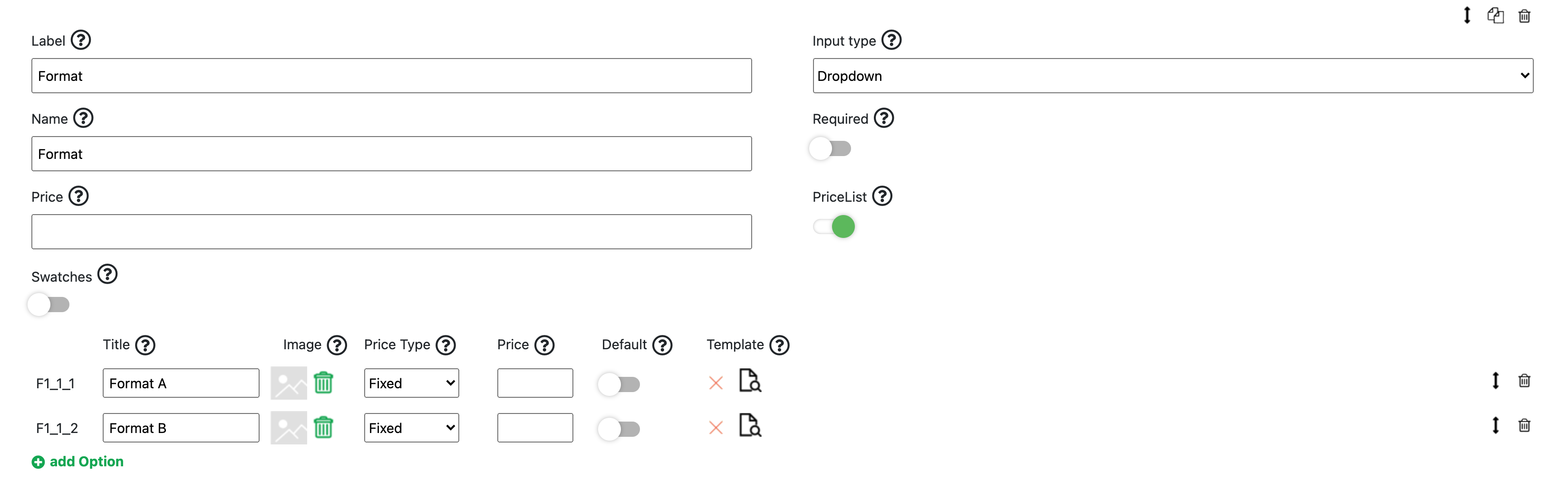
Task: Click into the main Price input field
Action: [x=391, y=232]
